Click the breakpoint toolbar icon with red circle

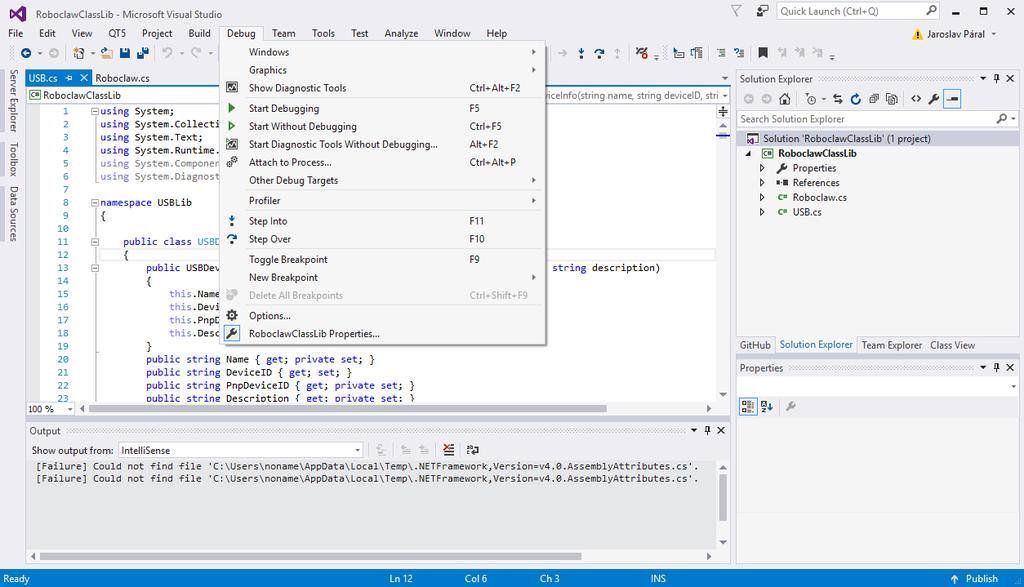642,54
